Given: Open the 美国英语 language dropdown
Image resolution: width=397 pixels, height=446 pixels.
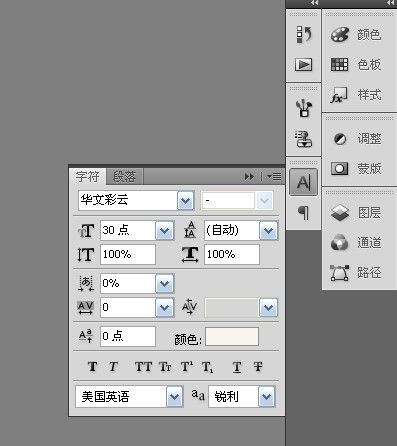Looking at the screenshot, I should tap(175, 397).
